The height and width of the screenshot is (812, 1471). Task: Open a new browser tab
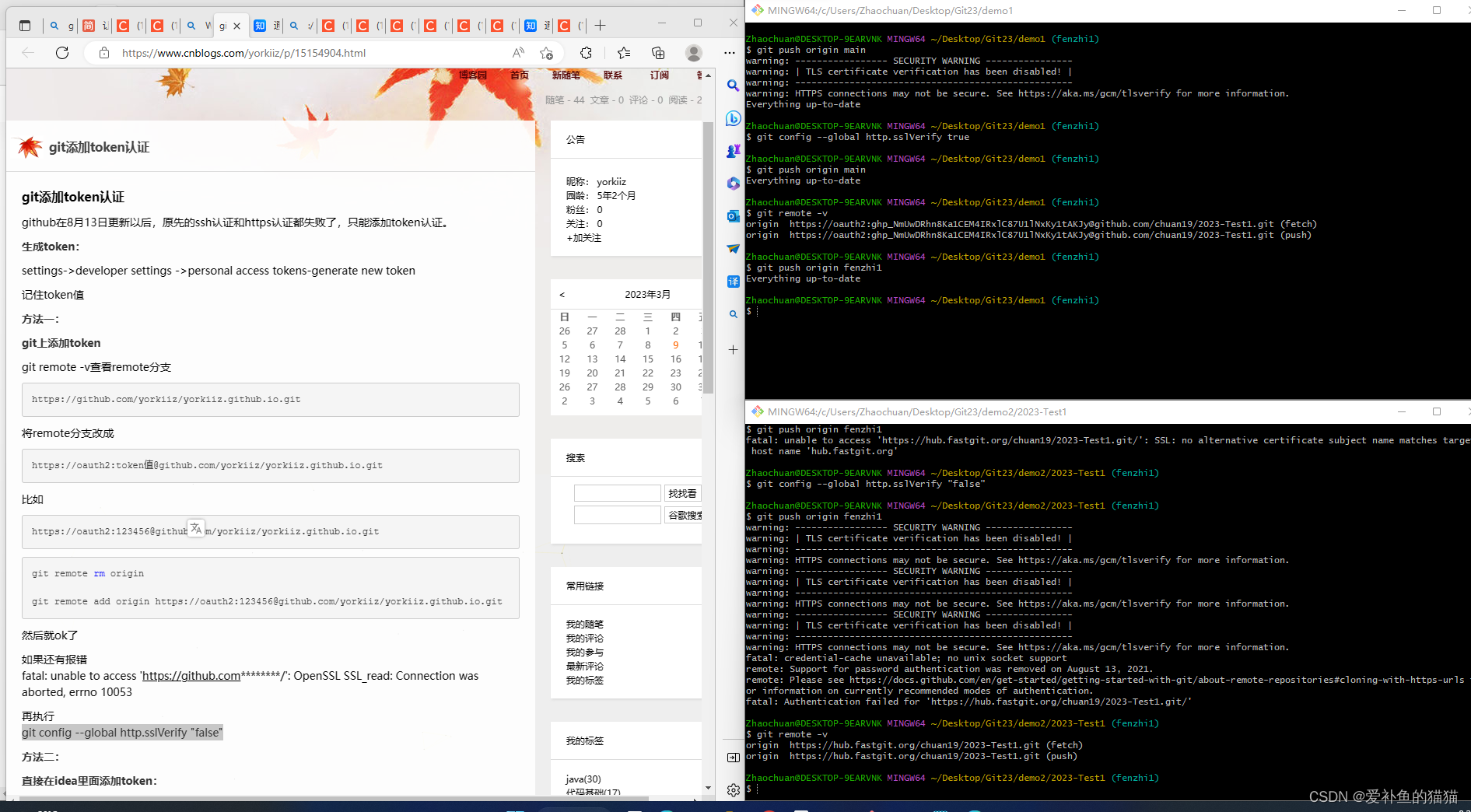click(x=601, y=26)
